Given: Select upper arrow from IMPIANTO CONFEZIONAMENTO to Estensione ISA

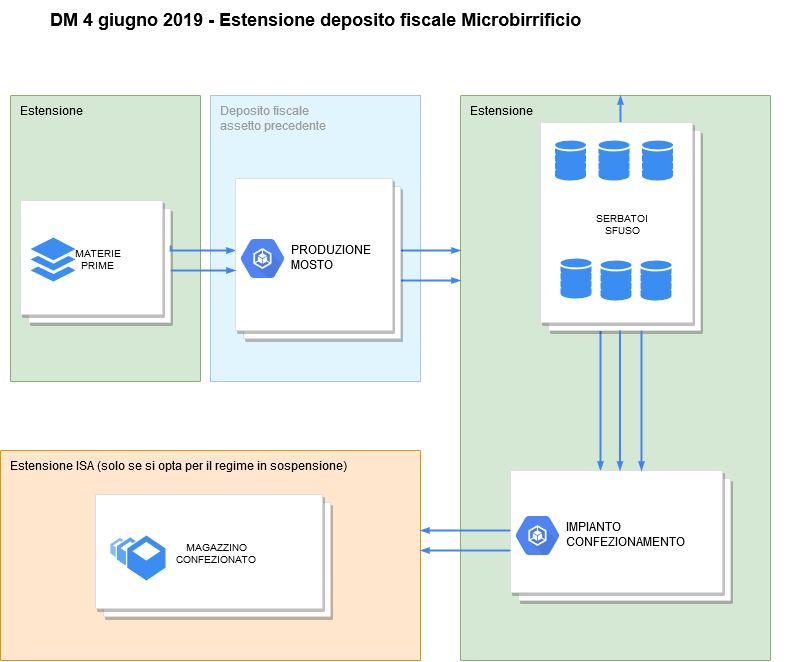Looking at the screenshot, I should point(465,530).
